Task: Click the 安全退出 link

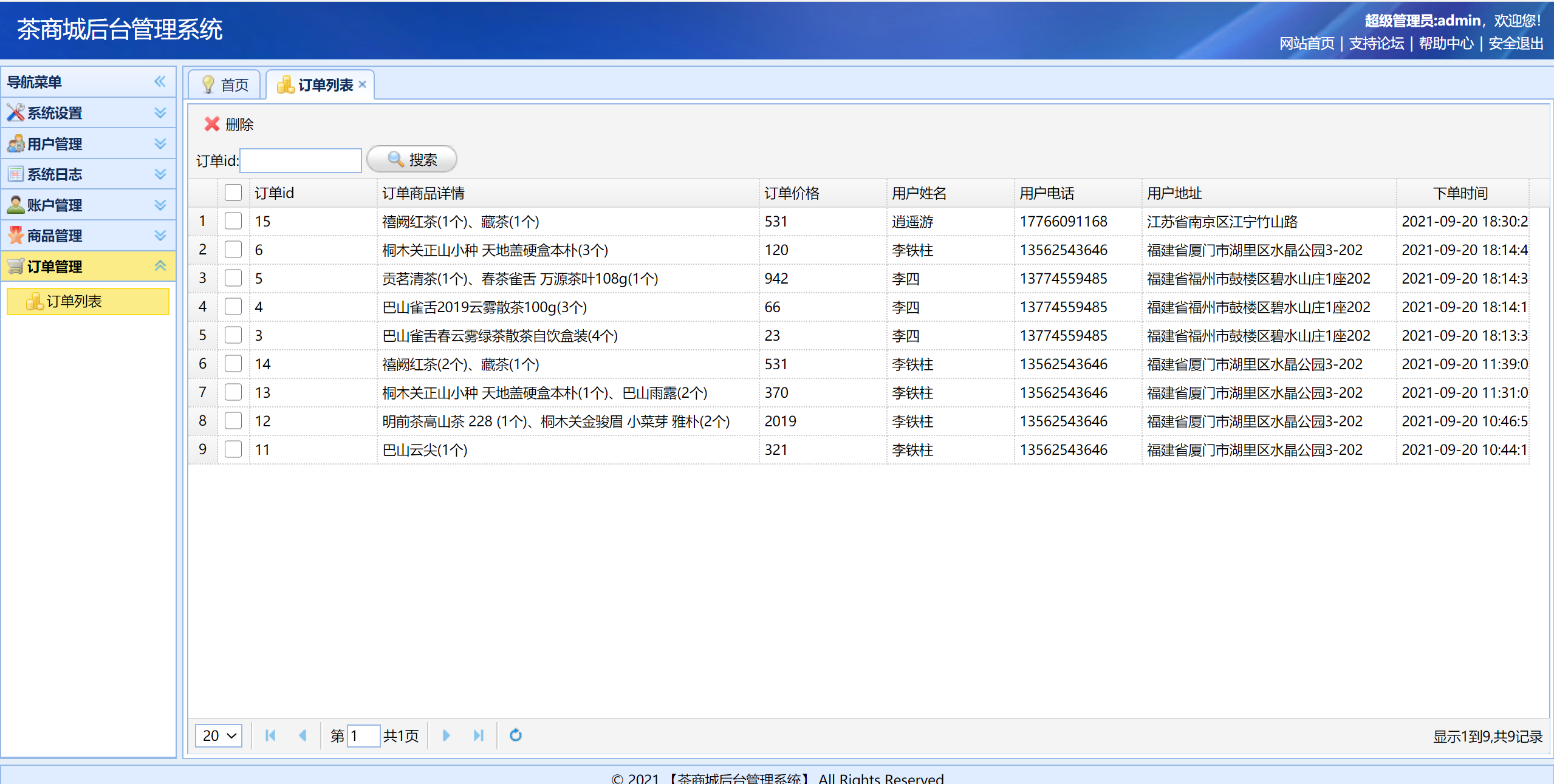Action: (x=1515, y=44)
